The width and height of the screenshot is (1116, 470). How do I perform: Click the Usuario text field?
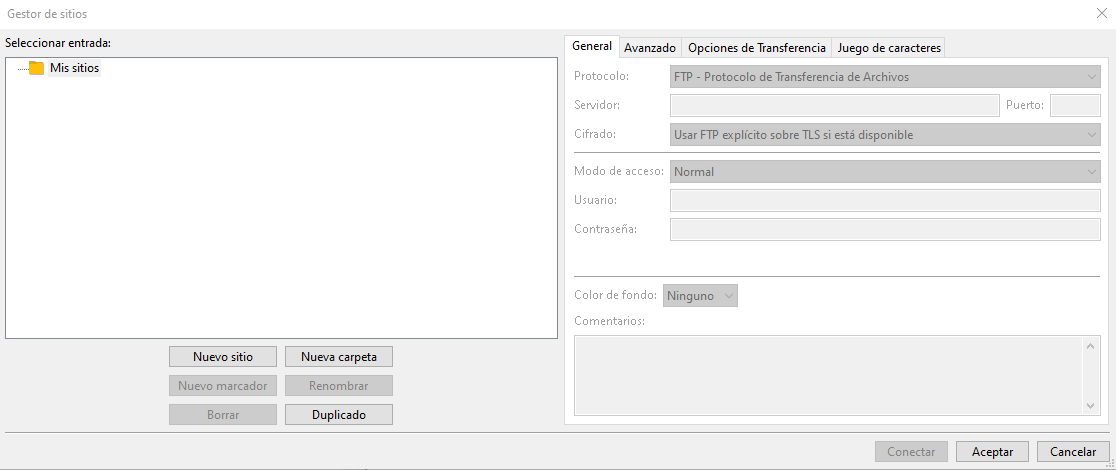(x=885, y=201)
